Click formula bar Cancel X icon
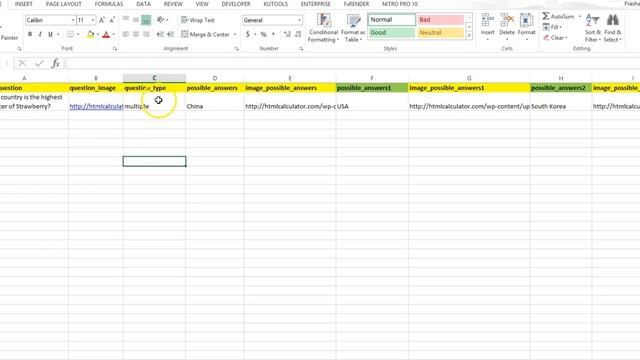 (22, 63)
